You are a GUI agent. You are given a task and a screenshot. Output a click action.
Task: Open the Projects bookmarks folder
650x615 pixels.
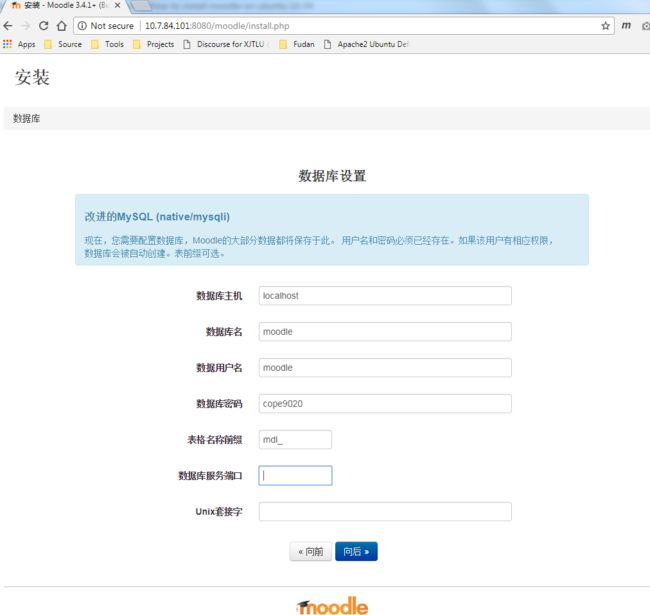click(x=153, y=44)
